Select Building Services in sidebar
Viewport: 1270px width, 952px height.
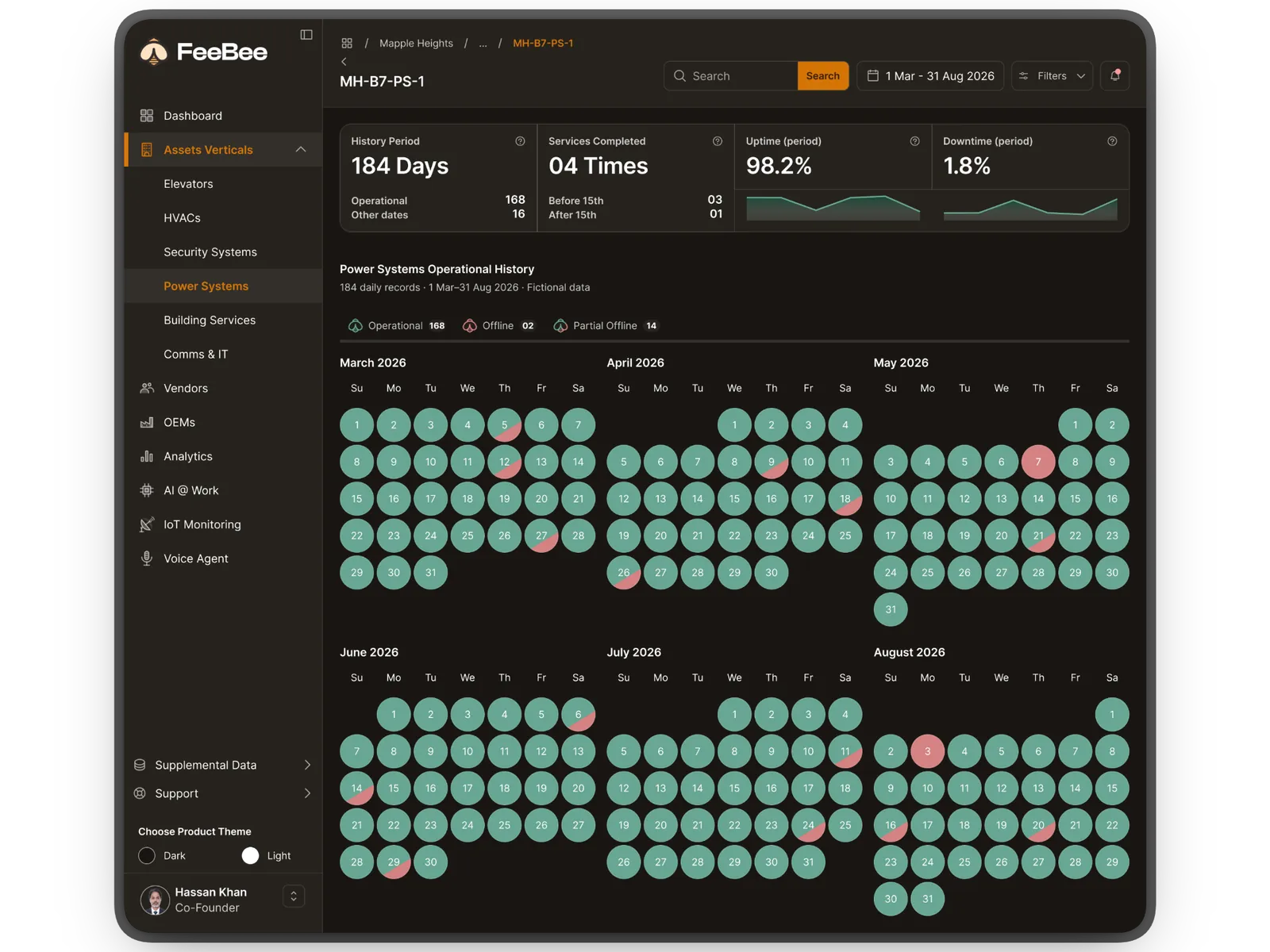pos(210,321)
